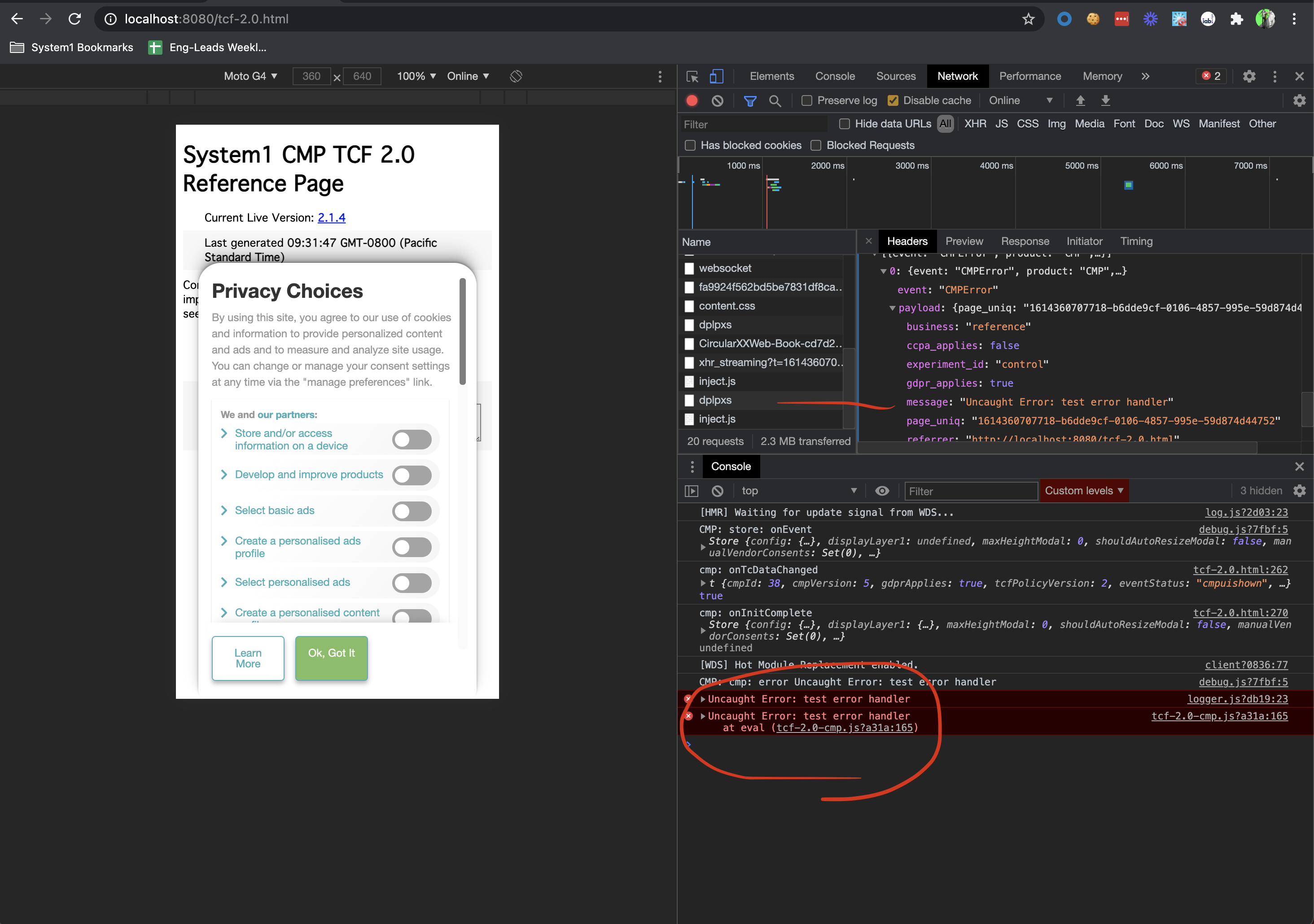Viewport: 1314px width, 924px height.
Task: Click the record network log button
Action: pyautogui.click(x=692, y=100)
